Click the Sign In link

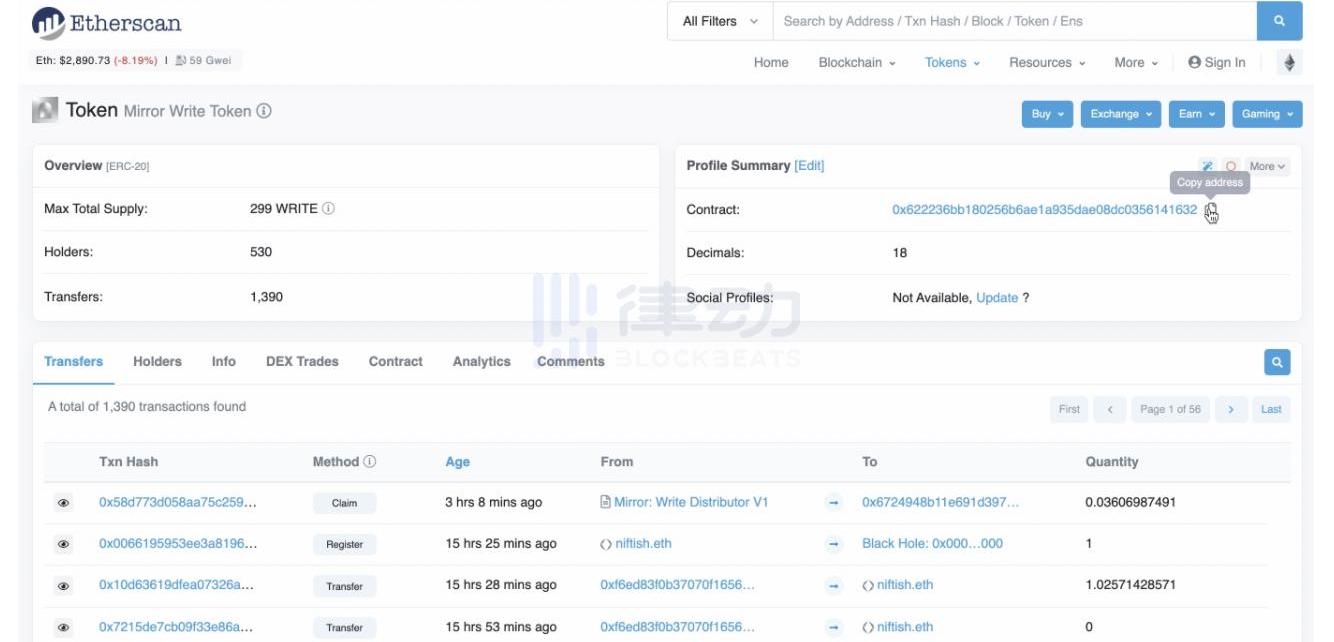coord(1217,62)
